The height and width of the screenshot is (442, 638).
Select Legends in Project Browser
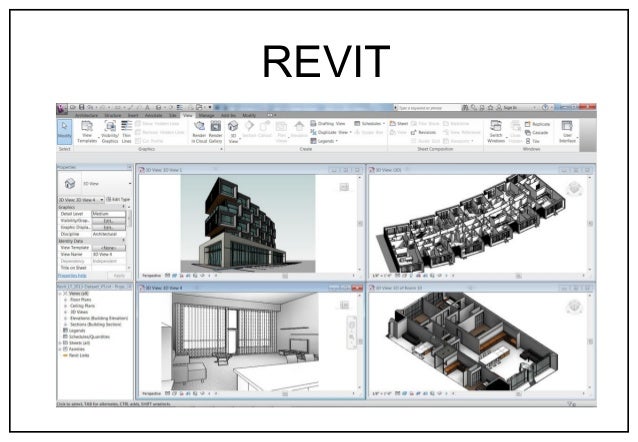(77, 330)
